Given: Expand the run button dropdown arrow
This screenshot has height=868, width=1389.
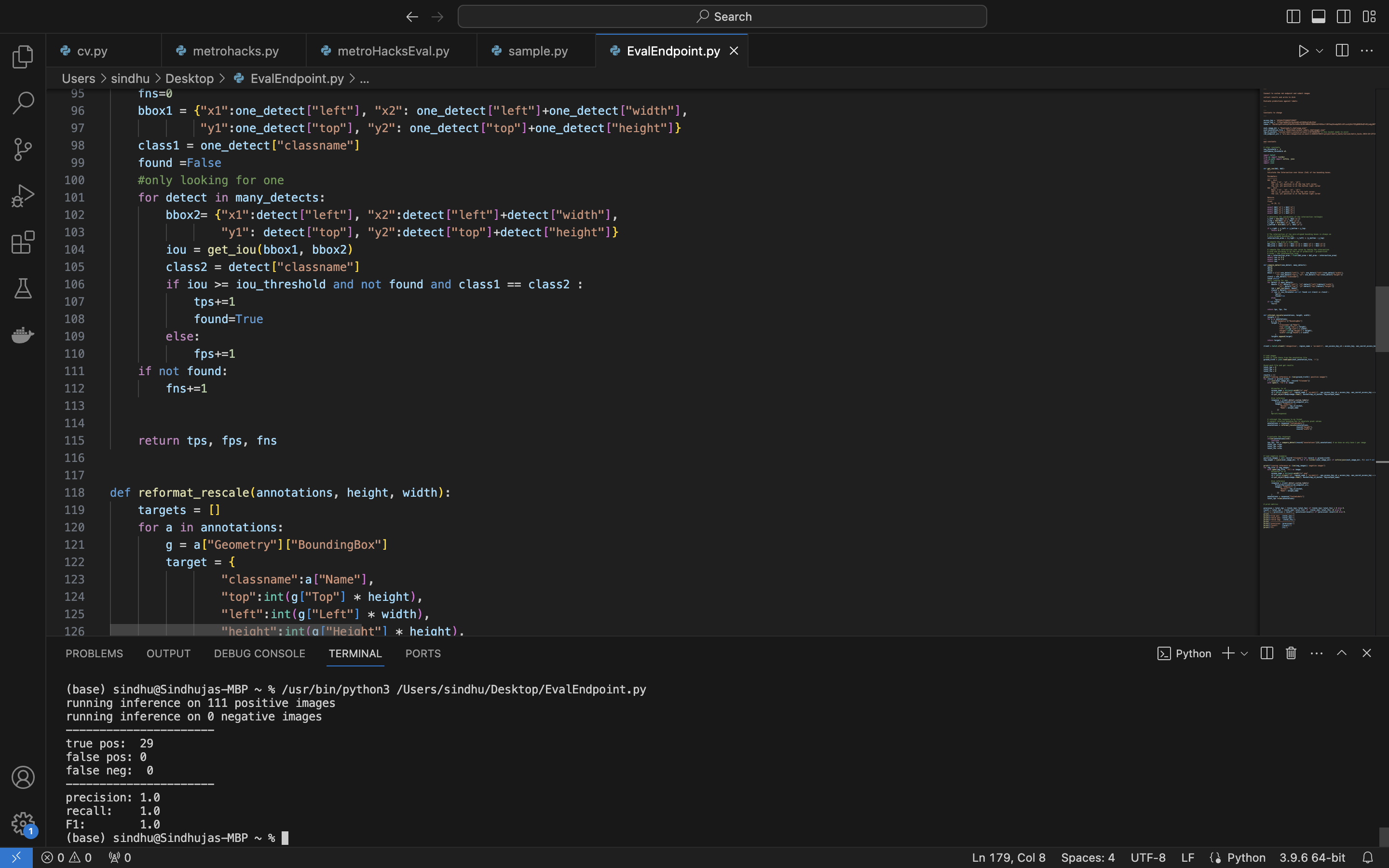Looking at the screenshot, I should pyautogui.click(x=1320, y=51).
